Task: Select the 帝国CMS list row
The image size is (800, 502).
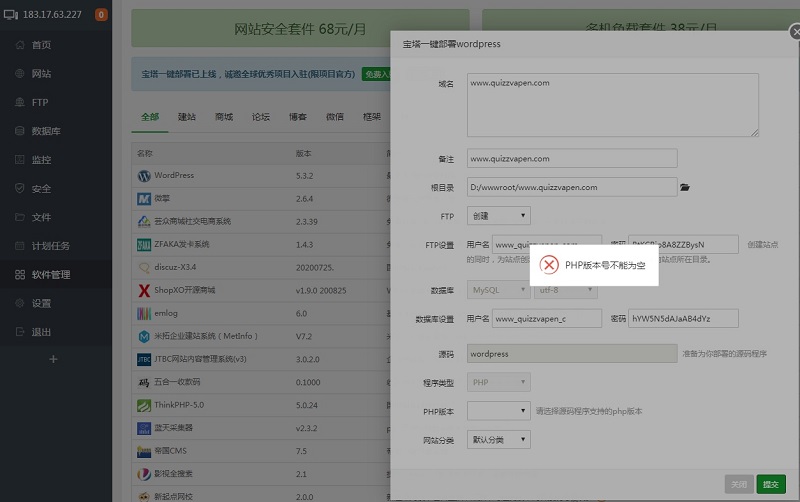Action: (x=261, y=451)
